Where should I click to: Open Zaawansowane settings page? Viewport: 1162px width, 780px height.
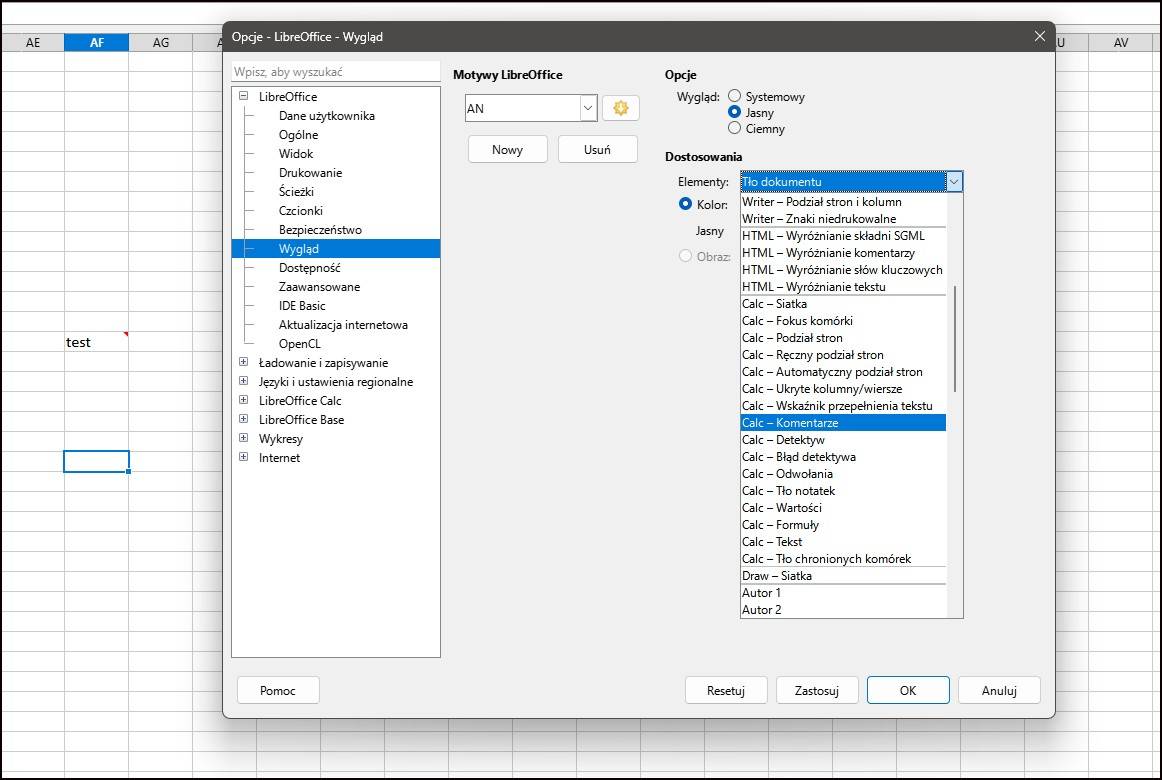(x=319, y=287)
